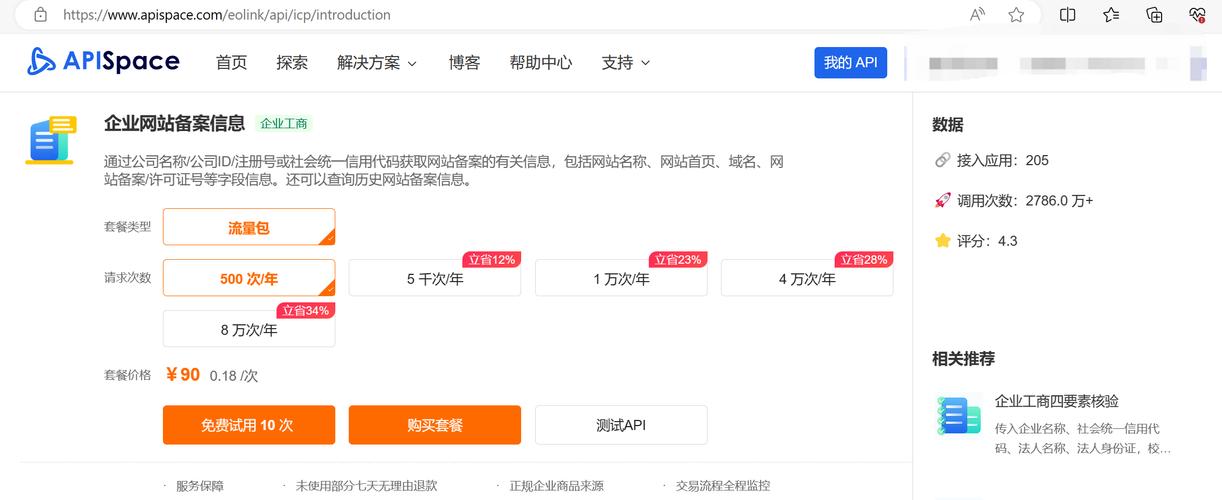Expand the 解决方案 dropdown menu

point(377,62)
